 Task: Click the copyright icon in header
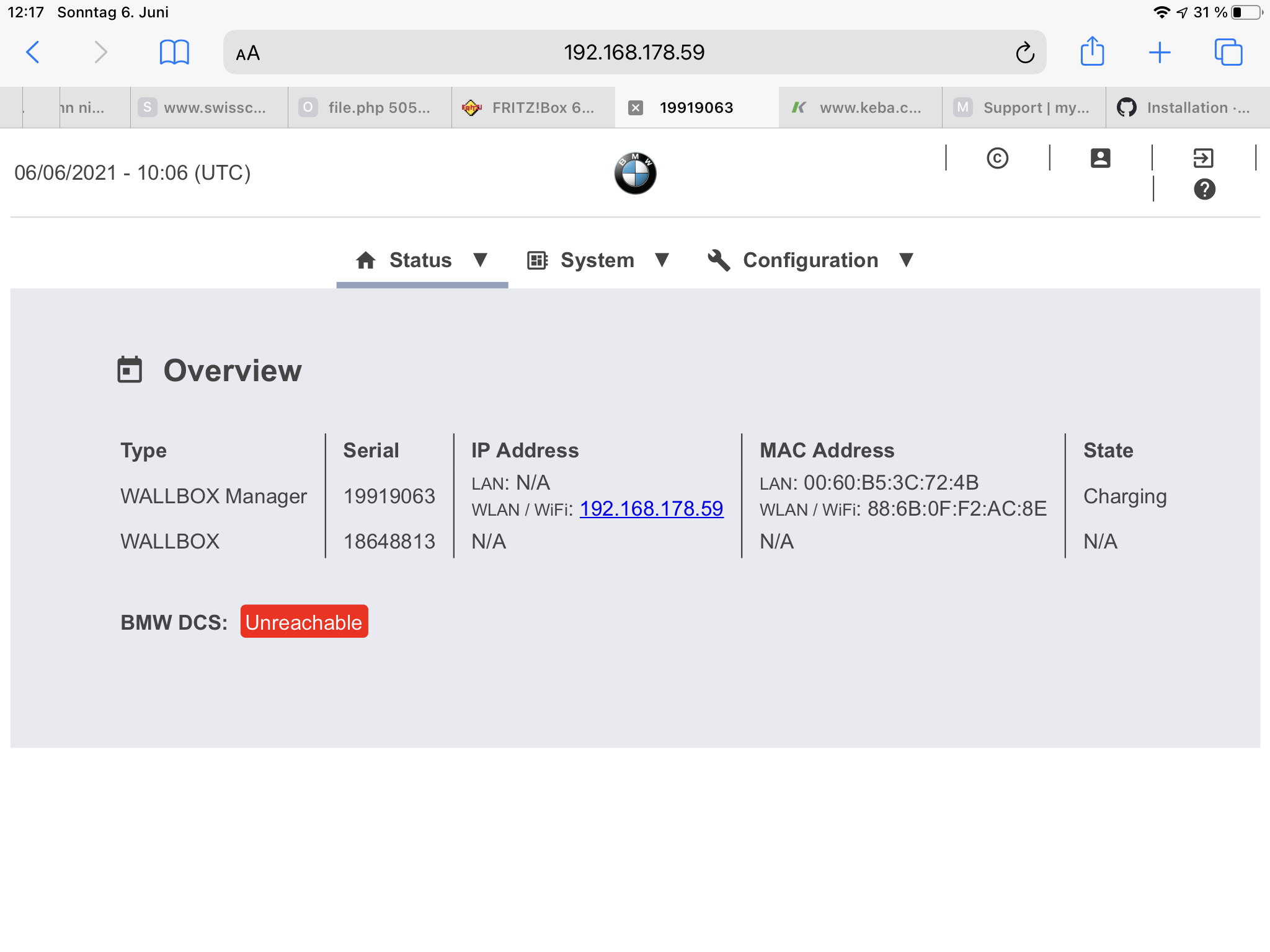pyautogui.click(x=997, y=159)
